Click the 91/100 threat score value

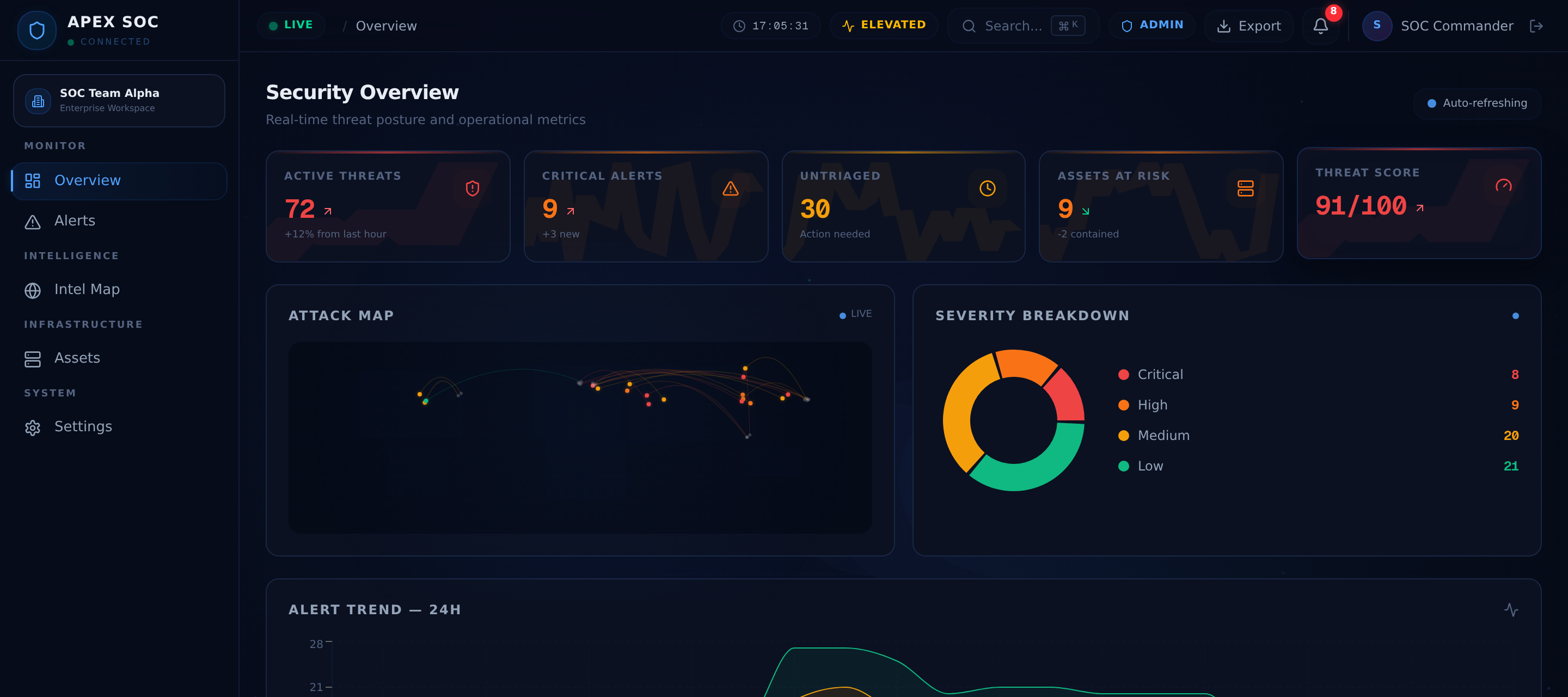point(1361,206)
